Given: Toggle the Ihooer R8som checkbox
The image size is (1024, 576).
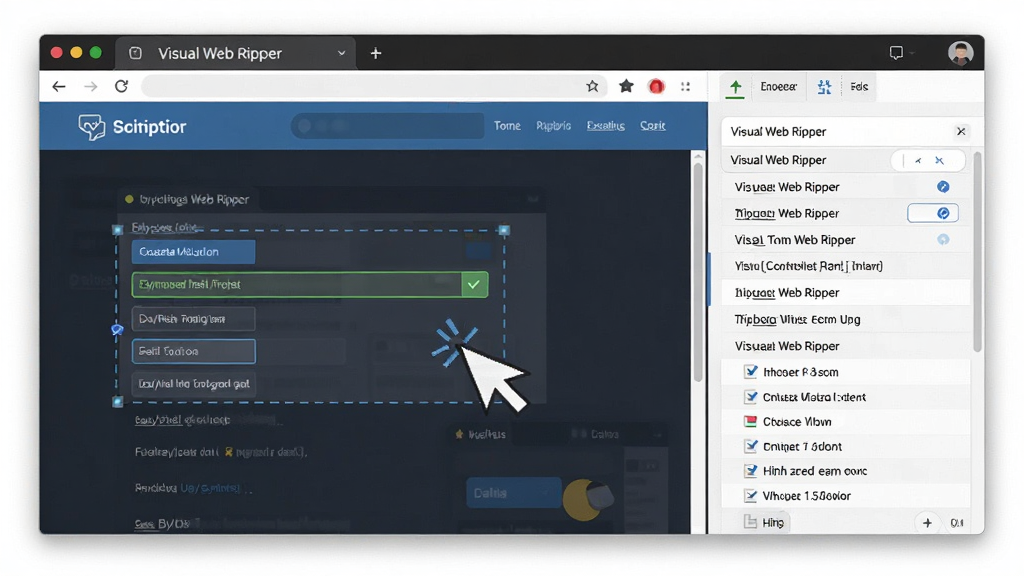Looking at the screenshot, I should pos(751,372).
